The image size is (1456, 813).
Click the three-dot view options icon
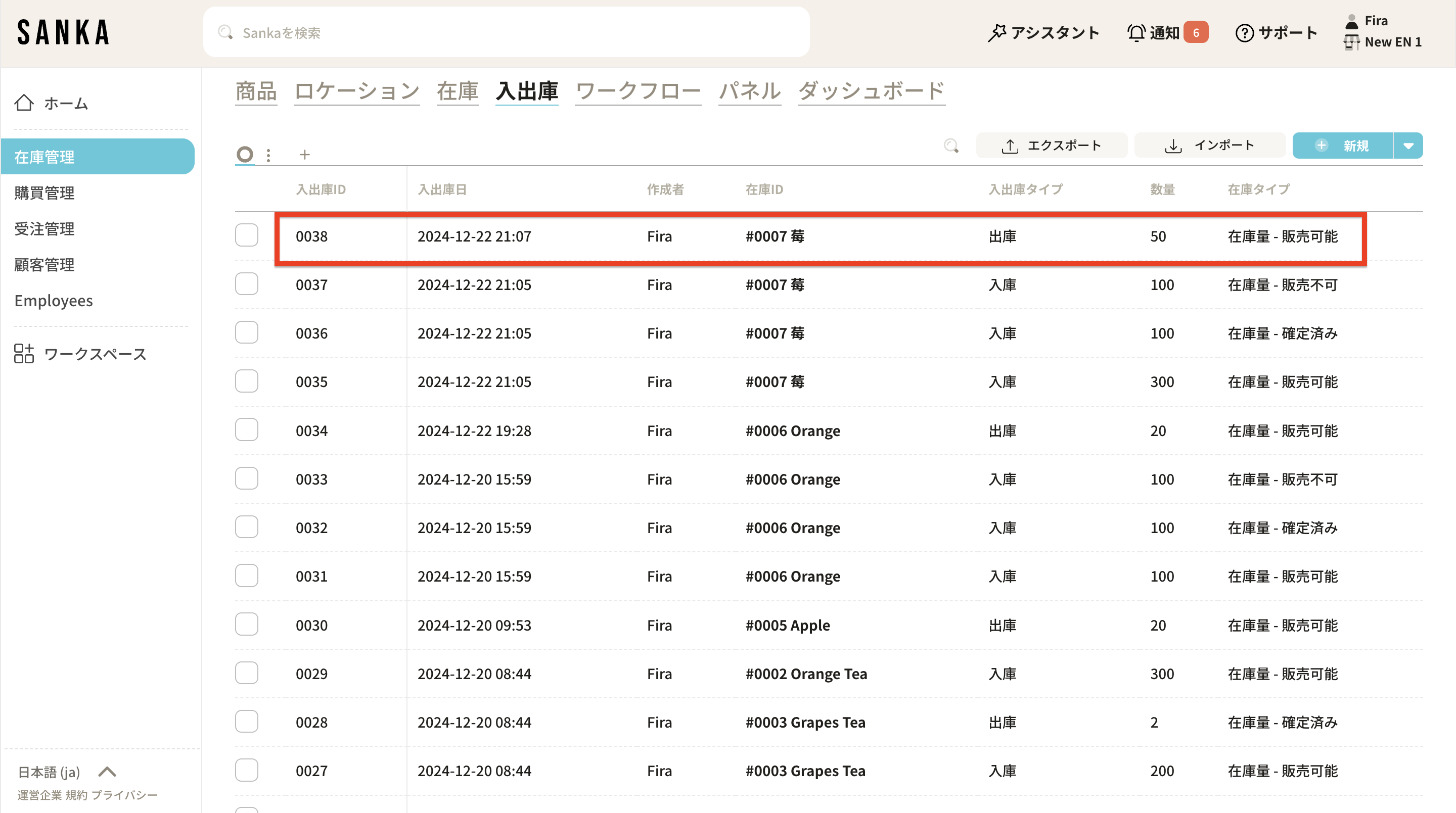point(268,155)
